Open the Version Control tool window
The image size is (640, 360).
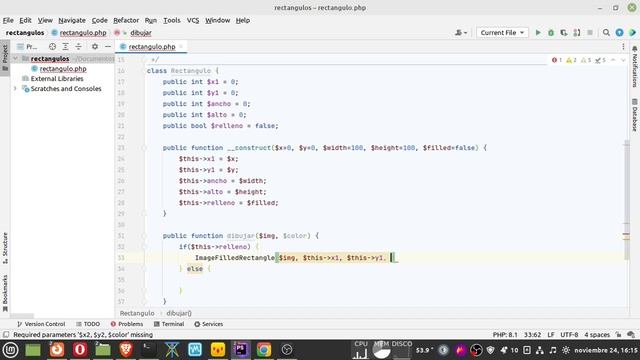pos(41,324)
